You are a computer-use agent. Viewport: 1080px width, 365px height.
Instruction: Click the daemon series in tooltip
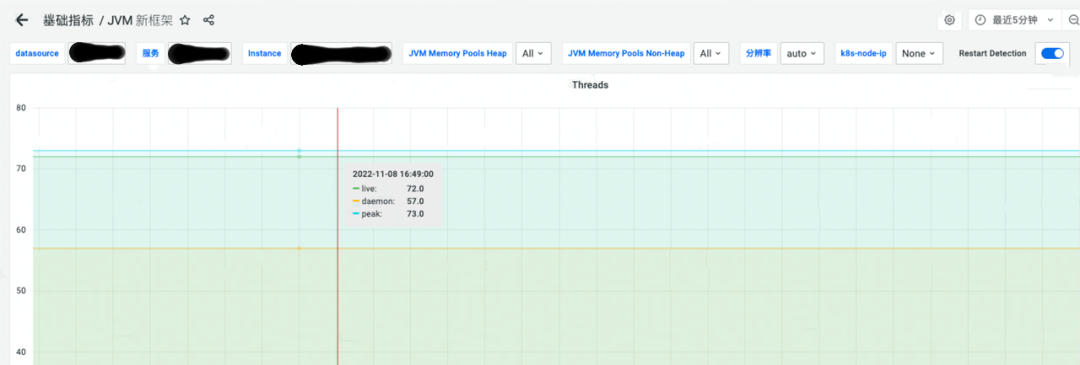click(x=388, y=201)
